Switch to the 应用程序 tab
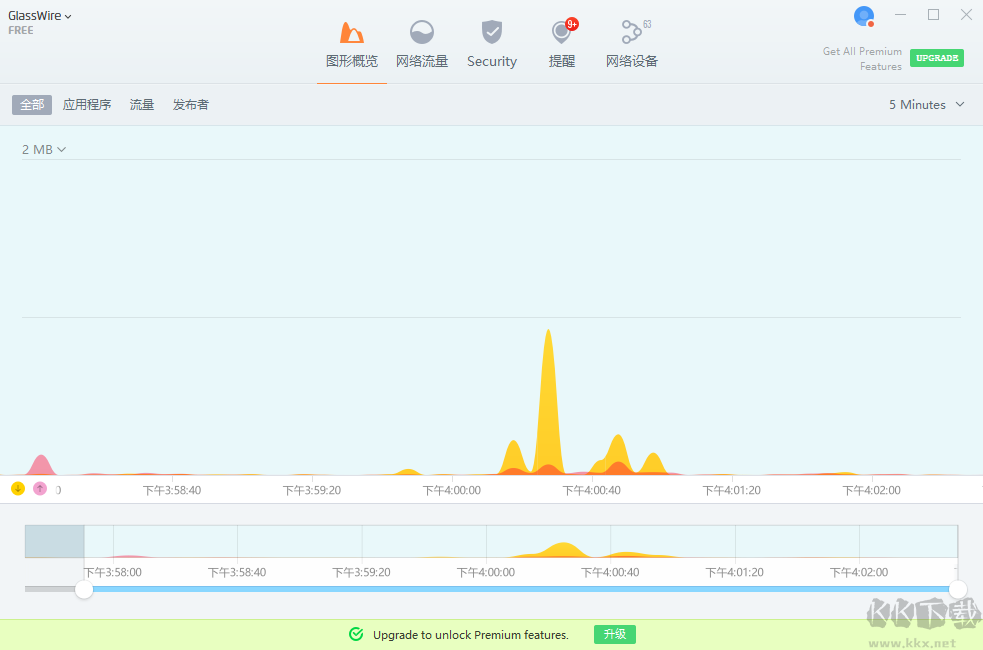The image size is (983, 650). (x=87, y=105)
